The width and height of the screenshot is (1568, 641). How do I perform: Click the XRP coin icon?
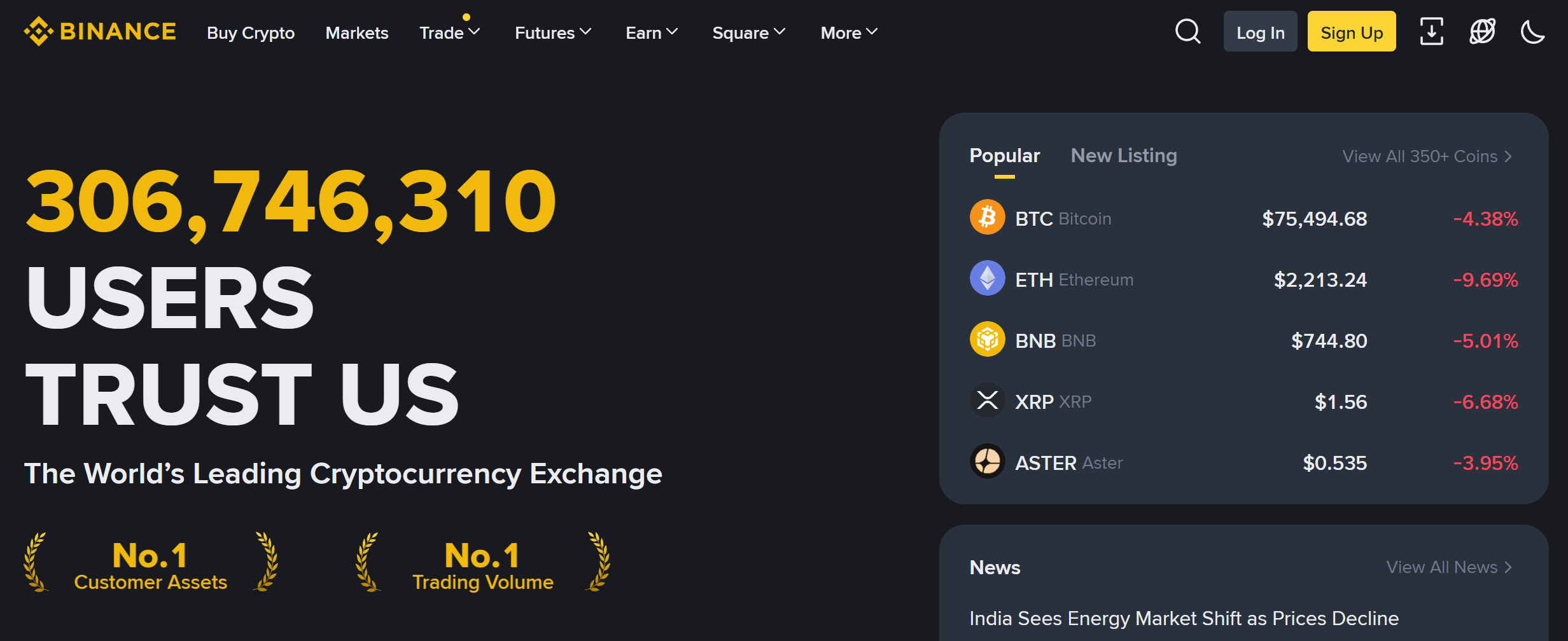987,401
